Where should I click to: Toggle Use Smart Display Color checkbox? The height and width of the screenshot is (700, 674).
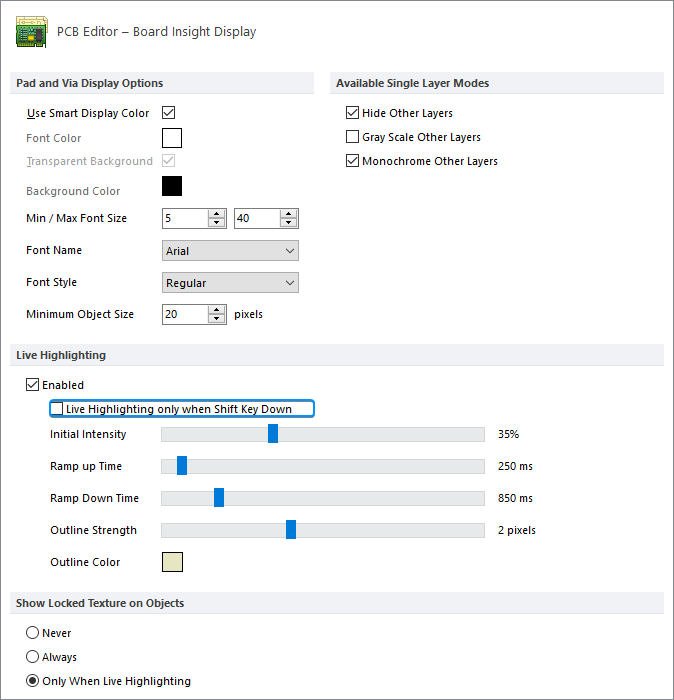click(x=168, y=112)
